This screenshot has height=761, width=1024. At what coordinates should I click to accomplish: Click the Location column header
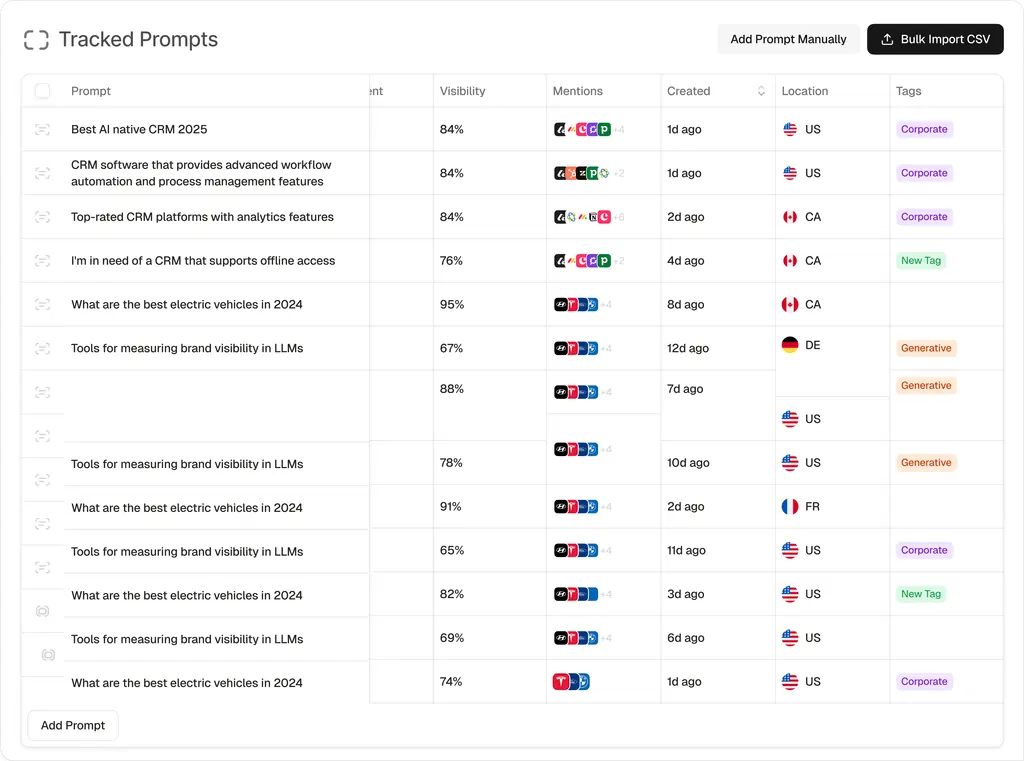coord(804,91)
